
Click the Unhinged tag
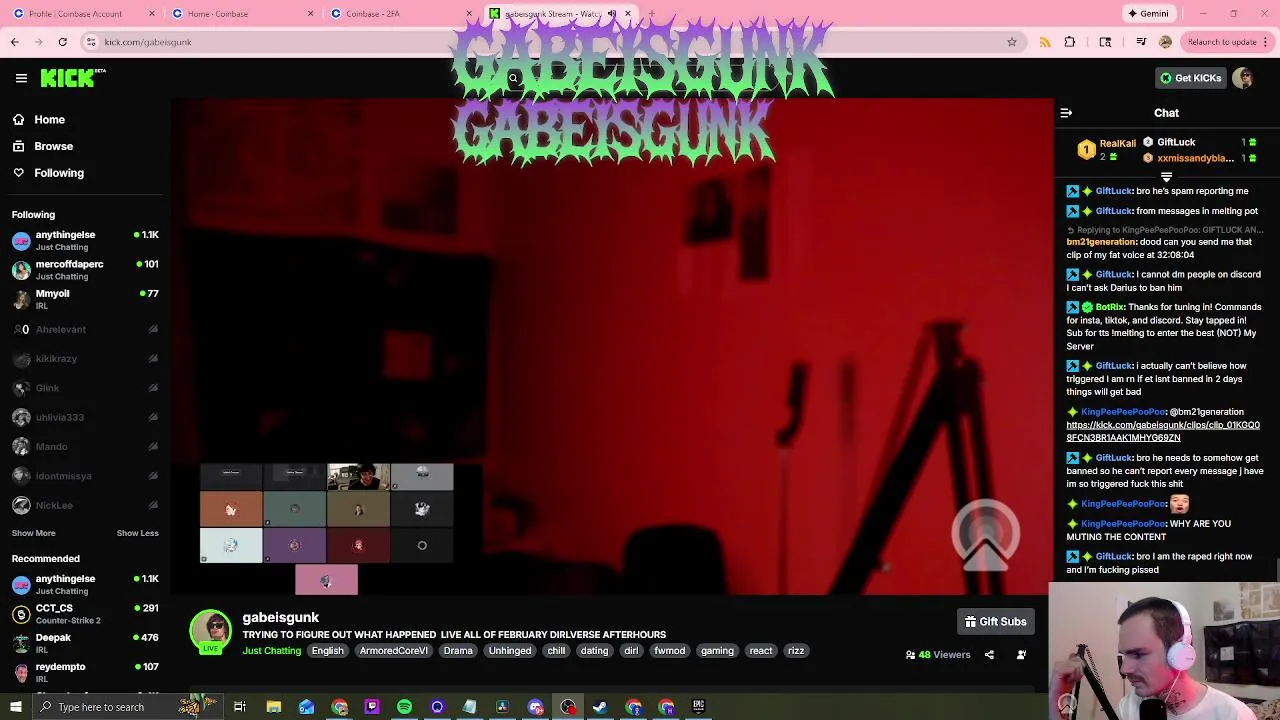tap(510, 651)
